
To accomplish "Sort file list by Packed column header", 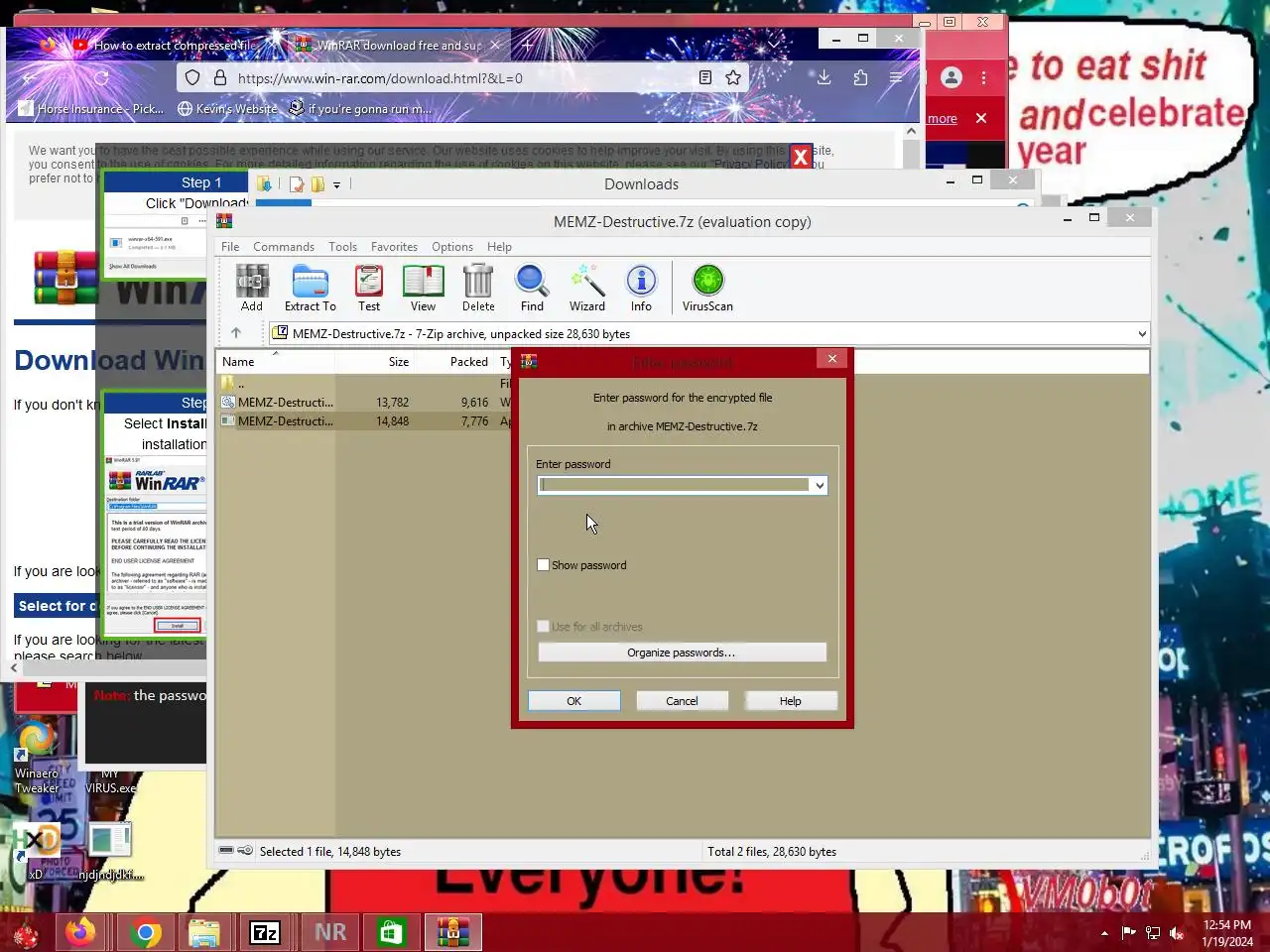I will point(453,362).
